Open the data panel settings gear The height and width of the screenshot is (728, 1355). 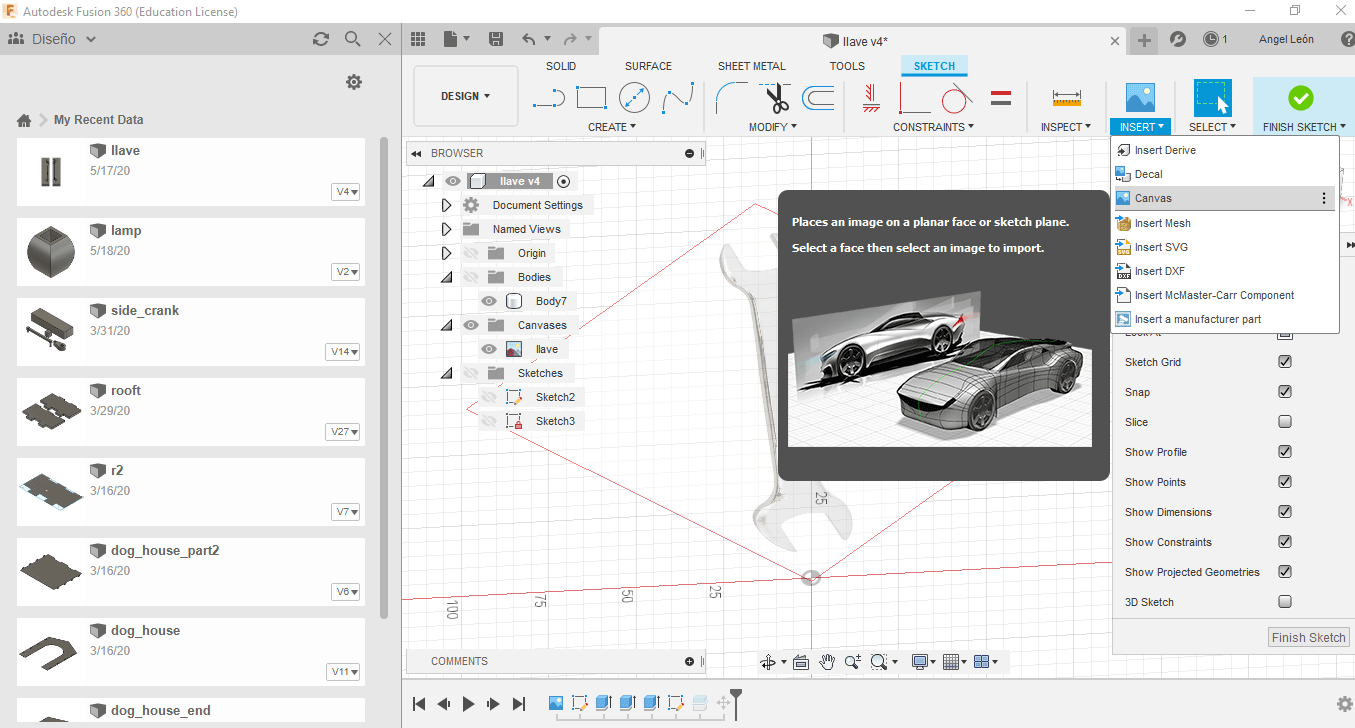(353, 82)
